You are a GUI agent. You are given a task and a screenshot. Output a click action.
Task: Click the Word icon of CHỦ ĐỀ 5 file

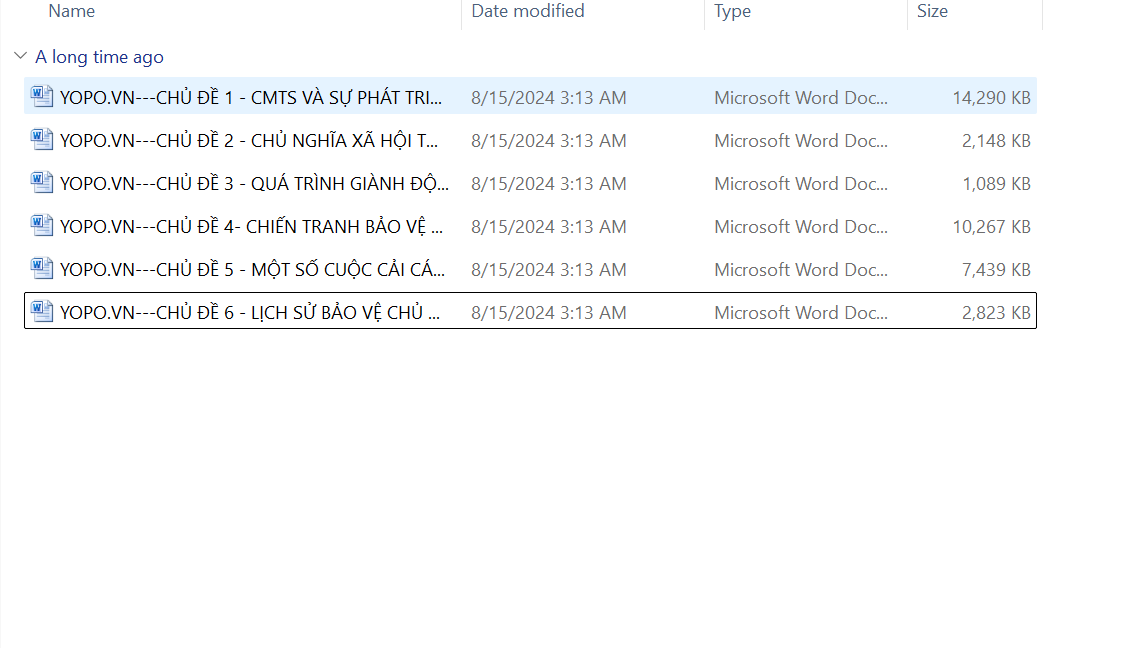42,269
